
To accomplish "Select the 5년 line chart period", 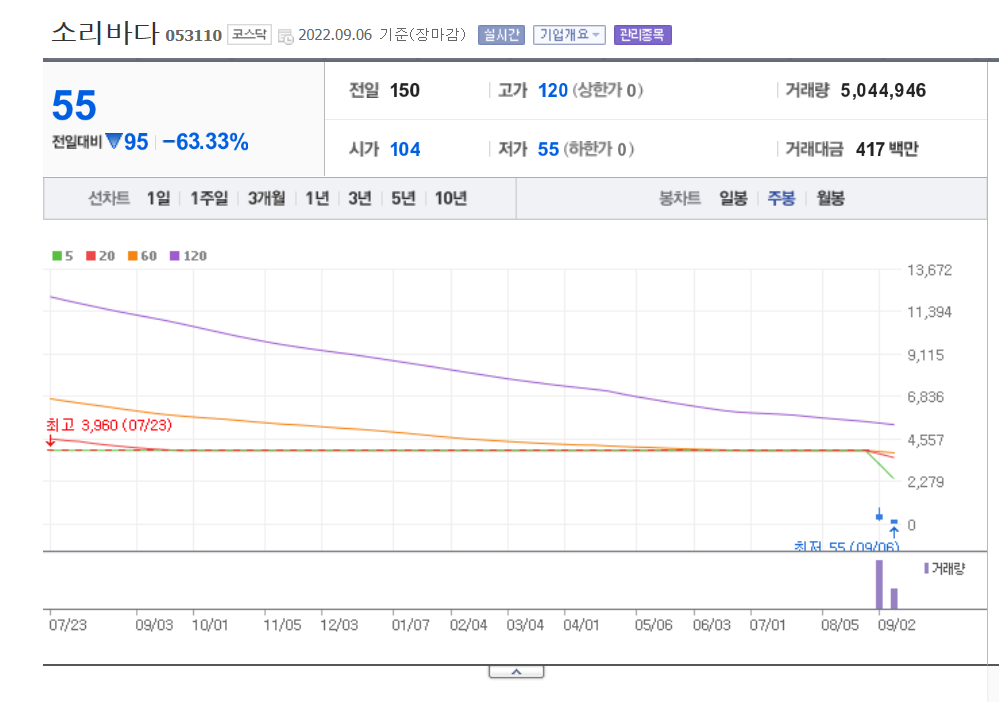I will click(403, 198).
